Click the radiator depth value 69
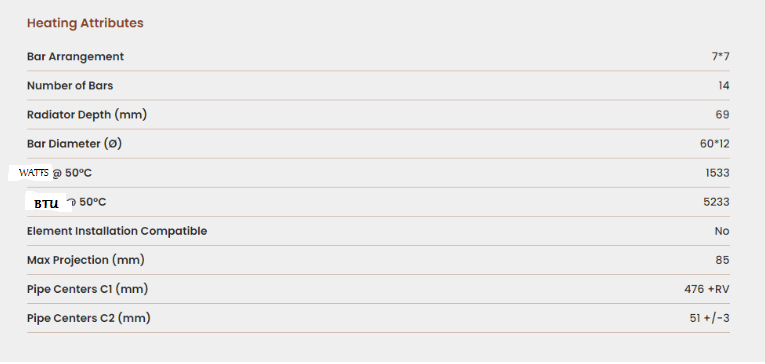This screenshot has width=765, height=364. (723, 115)
